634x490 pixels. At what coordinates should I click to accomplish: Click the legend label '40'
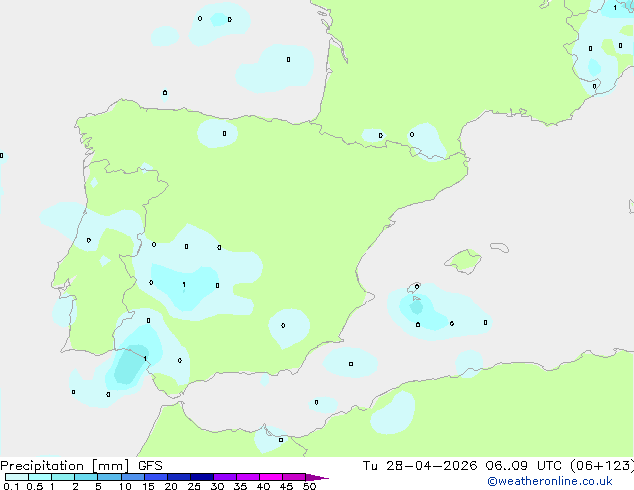click(263, 486)
